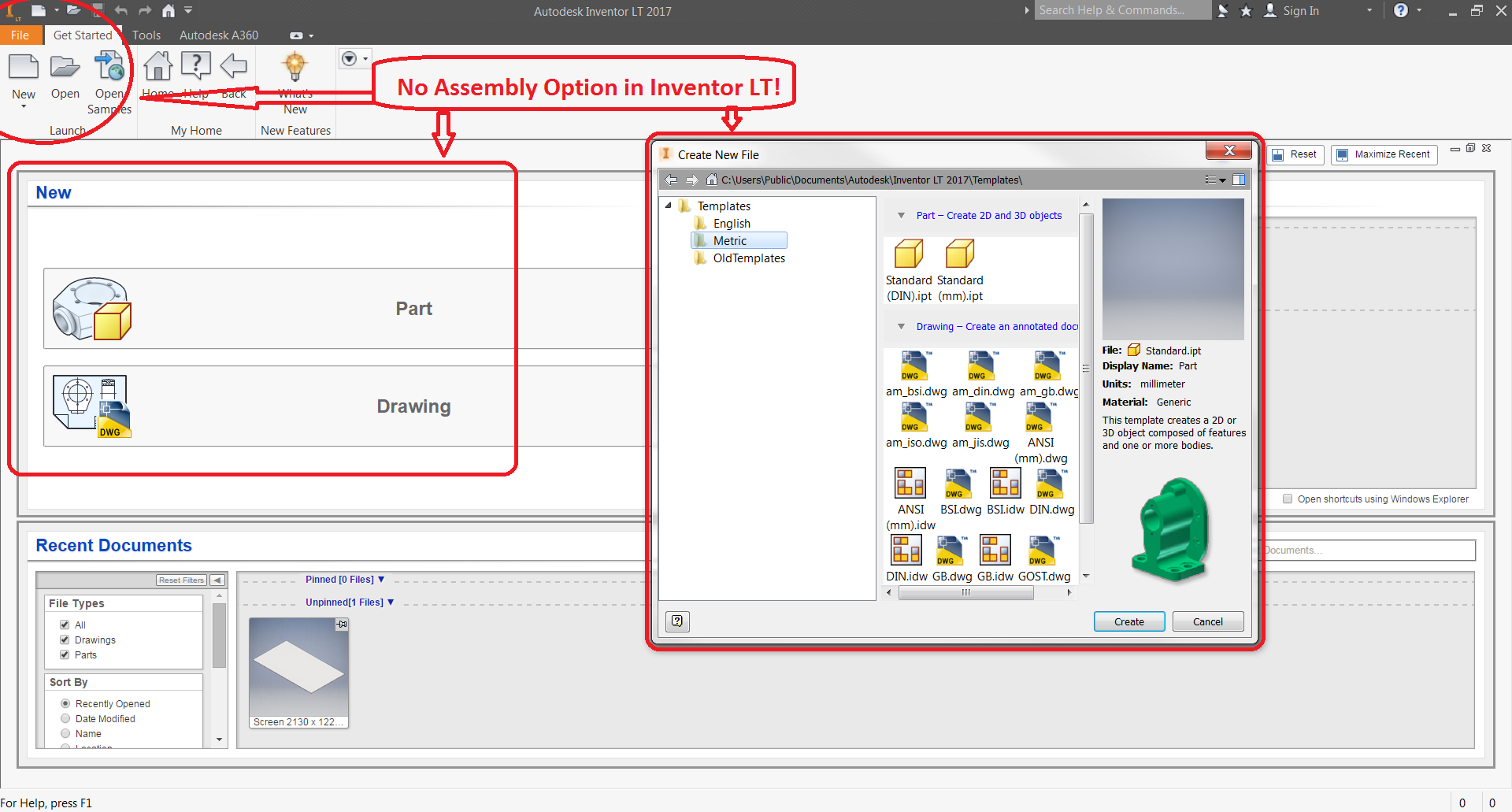Click the Help question mark icon on ribbon
This screenshot has height=812, width=1512.
click(195, 66)
